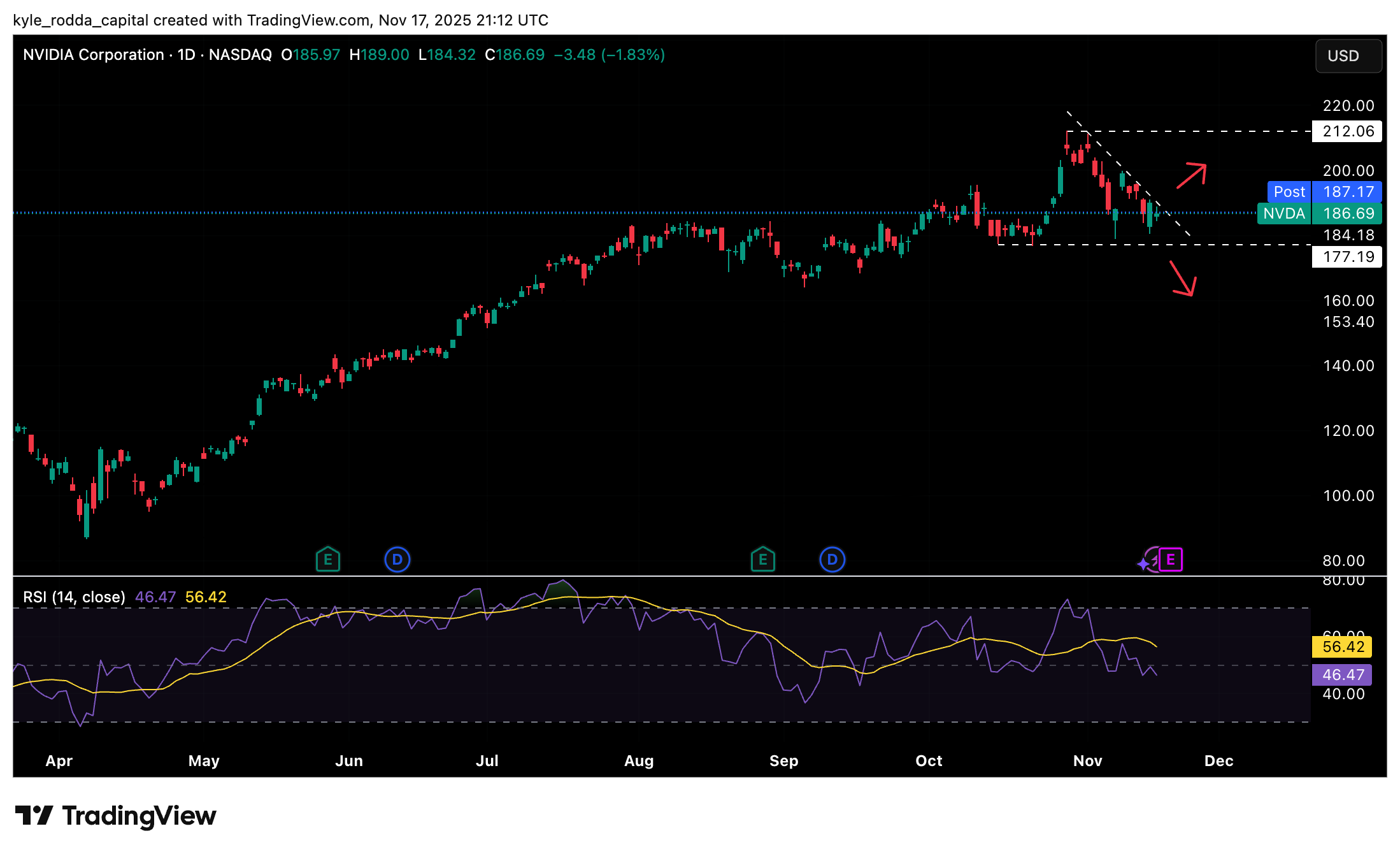Click the September dividend marker
1400x854 pixels.
[832, 560]
